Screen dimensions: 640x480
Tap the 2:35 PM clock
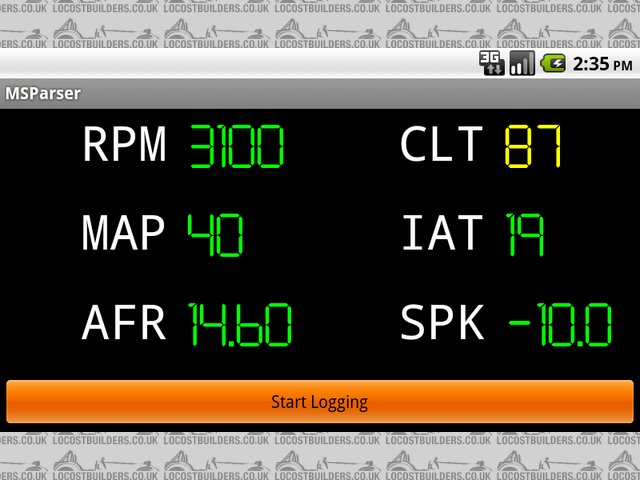[602, 64]
